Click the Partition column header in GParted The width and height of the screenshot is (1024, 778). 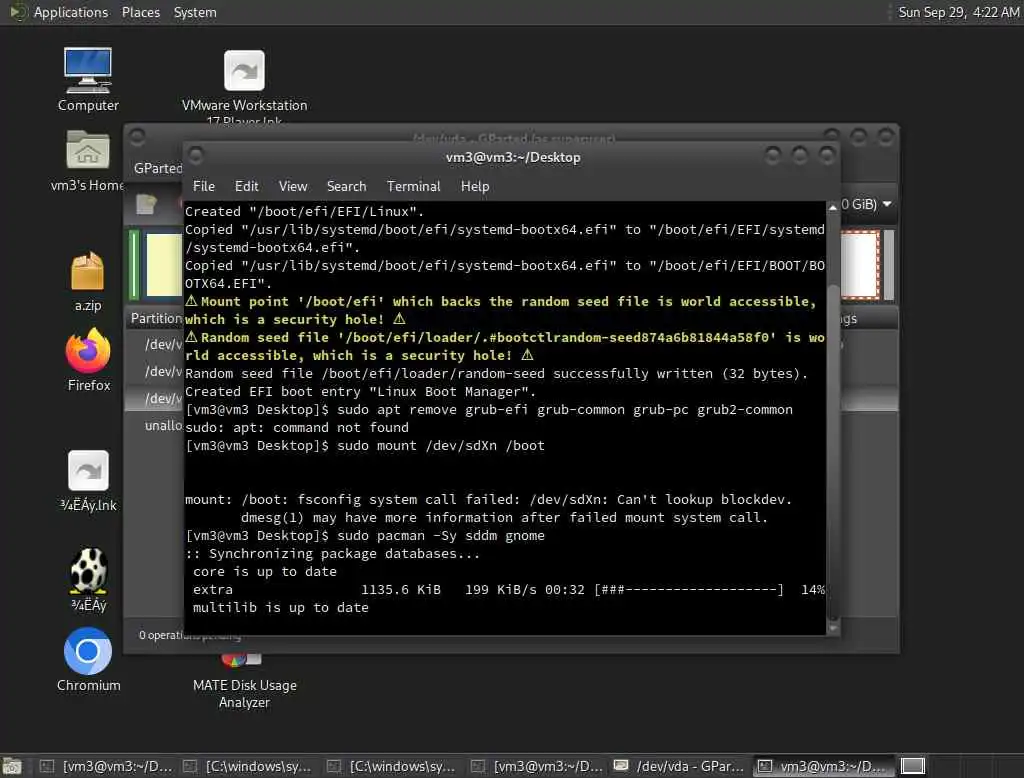coord(156,318)
